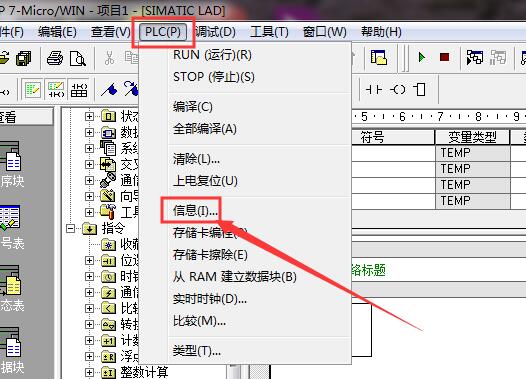Open print preview magnifier icon

tap(78, 58)
